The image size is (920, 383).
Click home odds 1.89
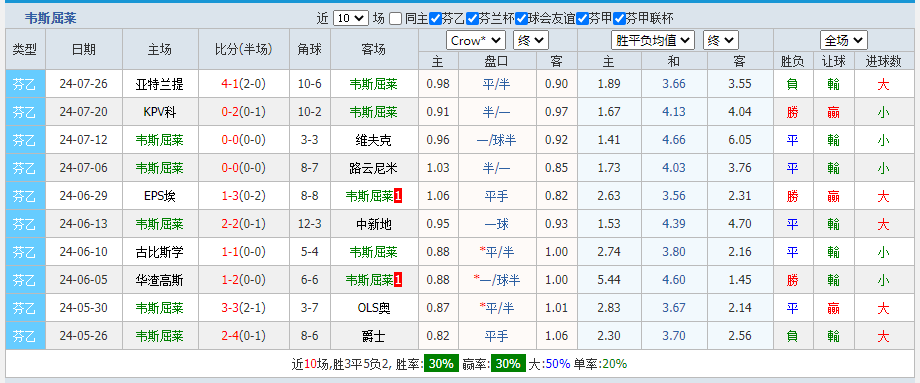pos(609,84)
